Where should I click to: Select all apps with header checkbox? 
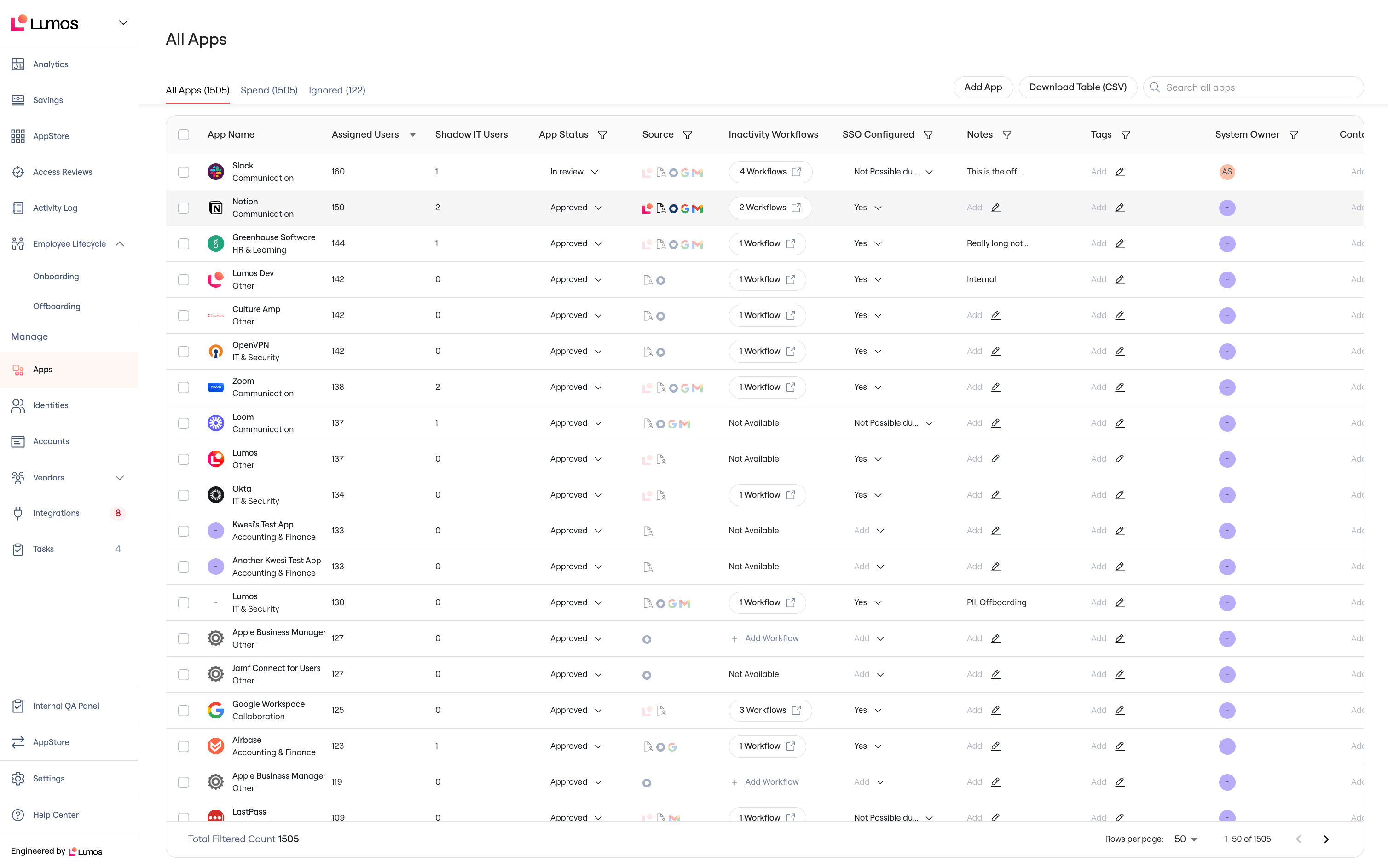184,134
